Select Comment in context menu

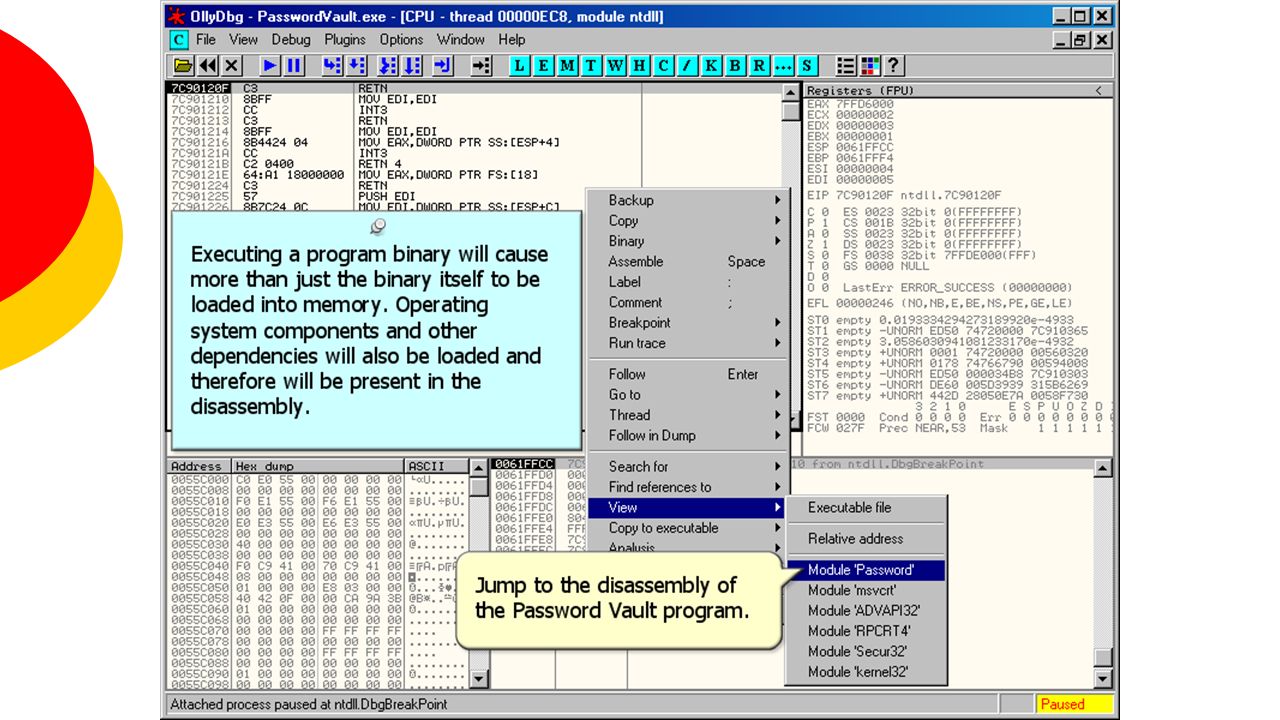pyautogui.click(x=686, y=302)
